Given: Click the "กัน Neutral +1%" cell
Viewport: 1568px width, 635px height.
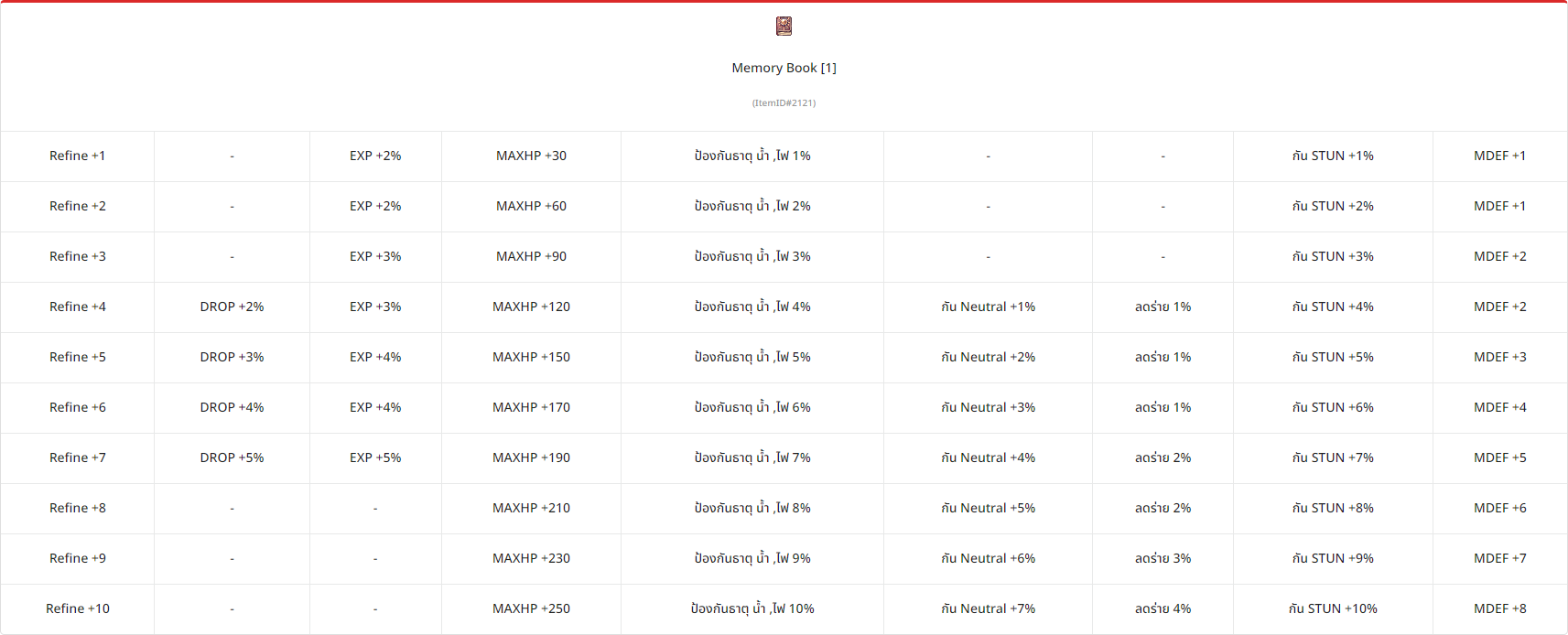Looking at the screenshot, I should click(988, 307).
